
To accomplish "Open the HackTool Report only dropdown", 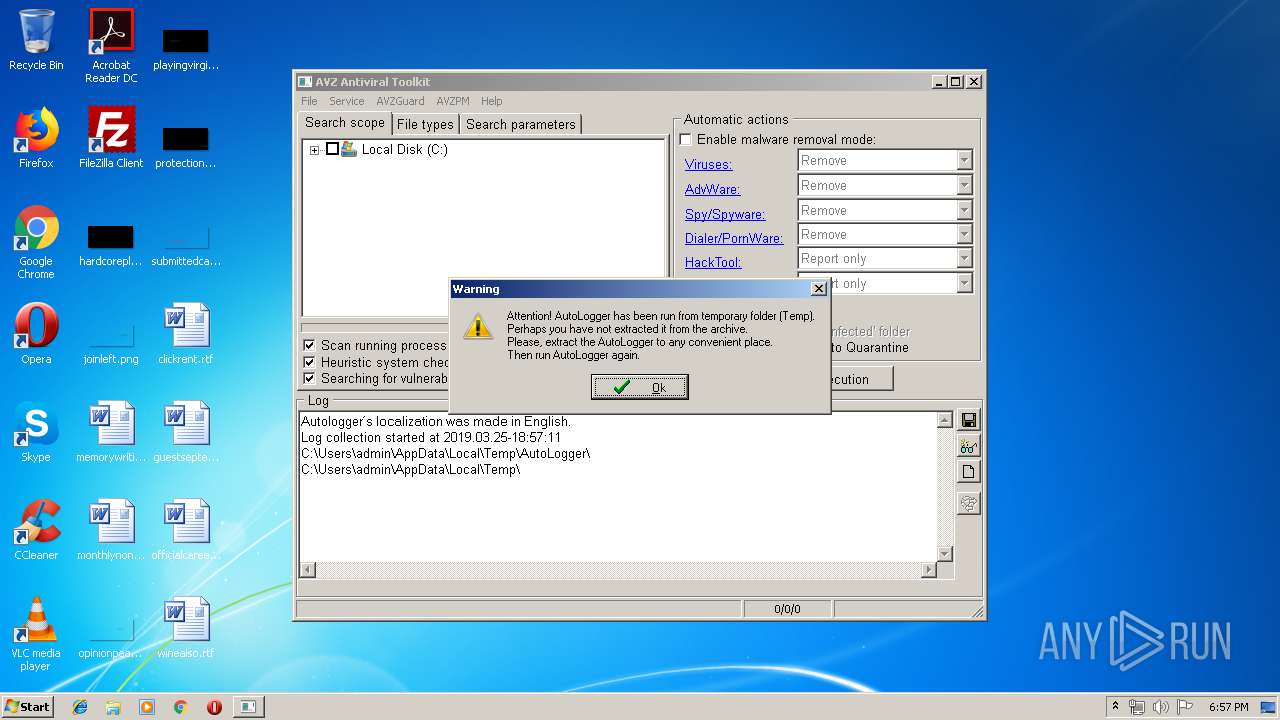I will (964, 258).
